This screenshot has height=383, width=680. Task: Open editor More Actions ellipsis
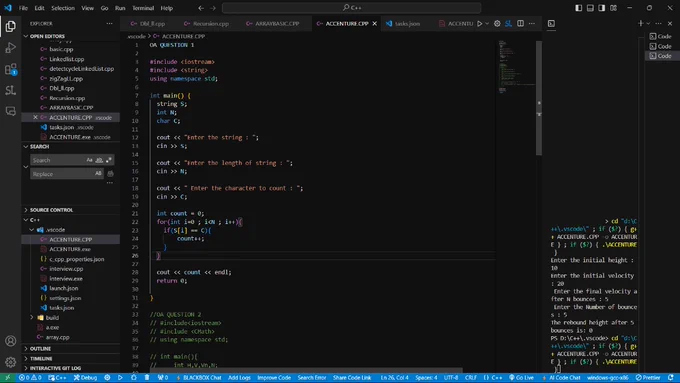click(x=532, y=23)
